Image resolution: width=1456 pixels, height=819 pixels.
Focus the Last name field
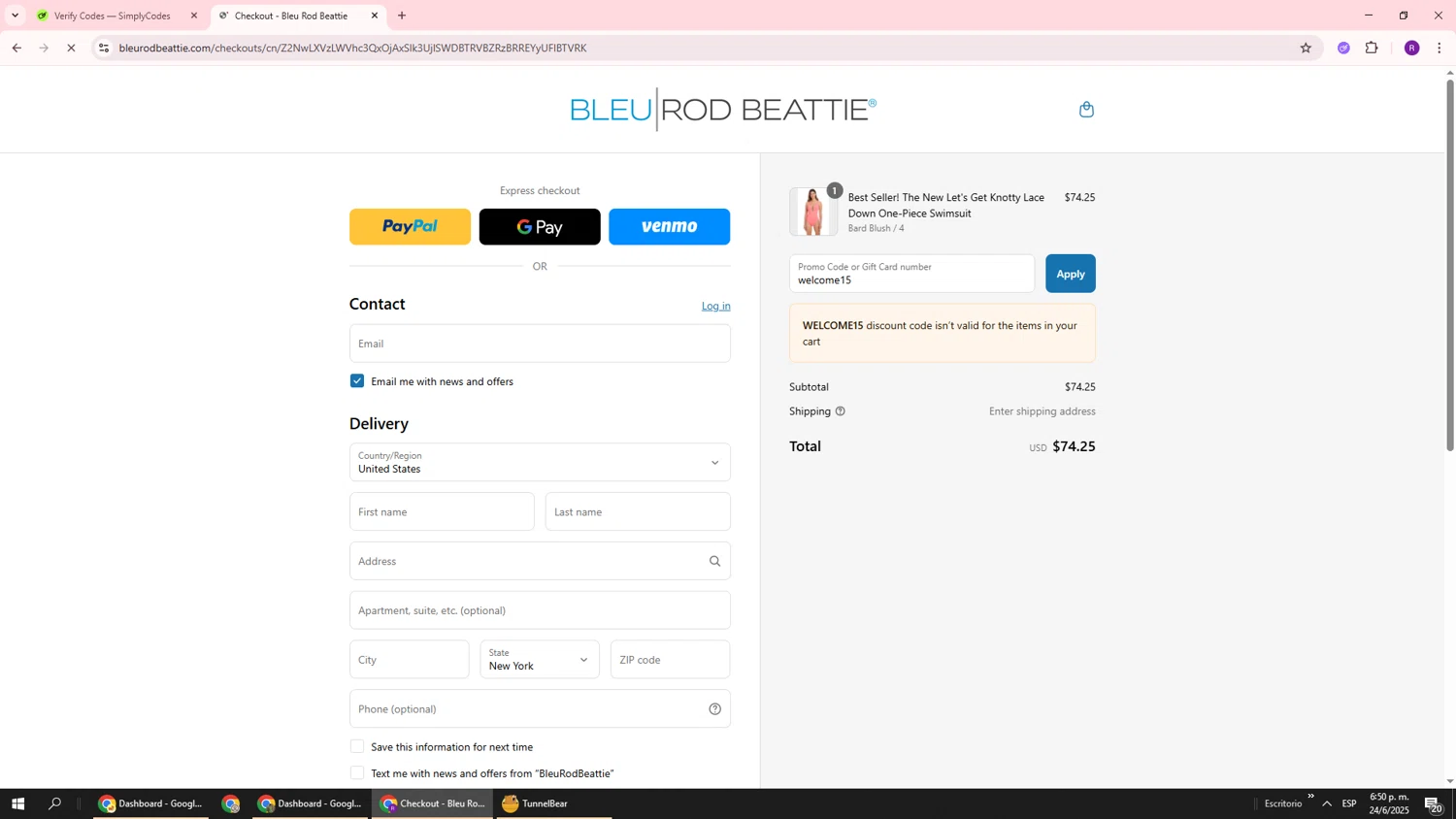pyautogui.click(x=638, y=511)
